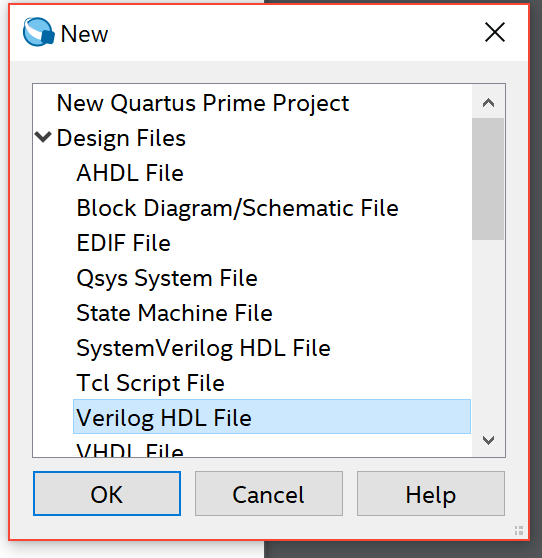
Task: Select the highlighted Verilog HDL File
Action: coord(272,417)
